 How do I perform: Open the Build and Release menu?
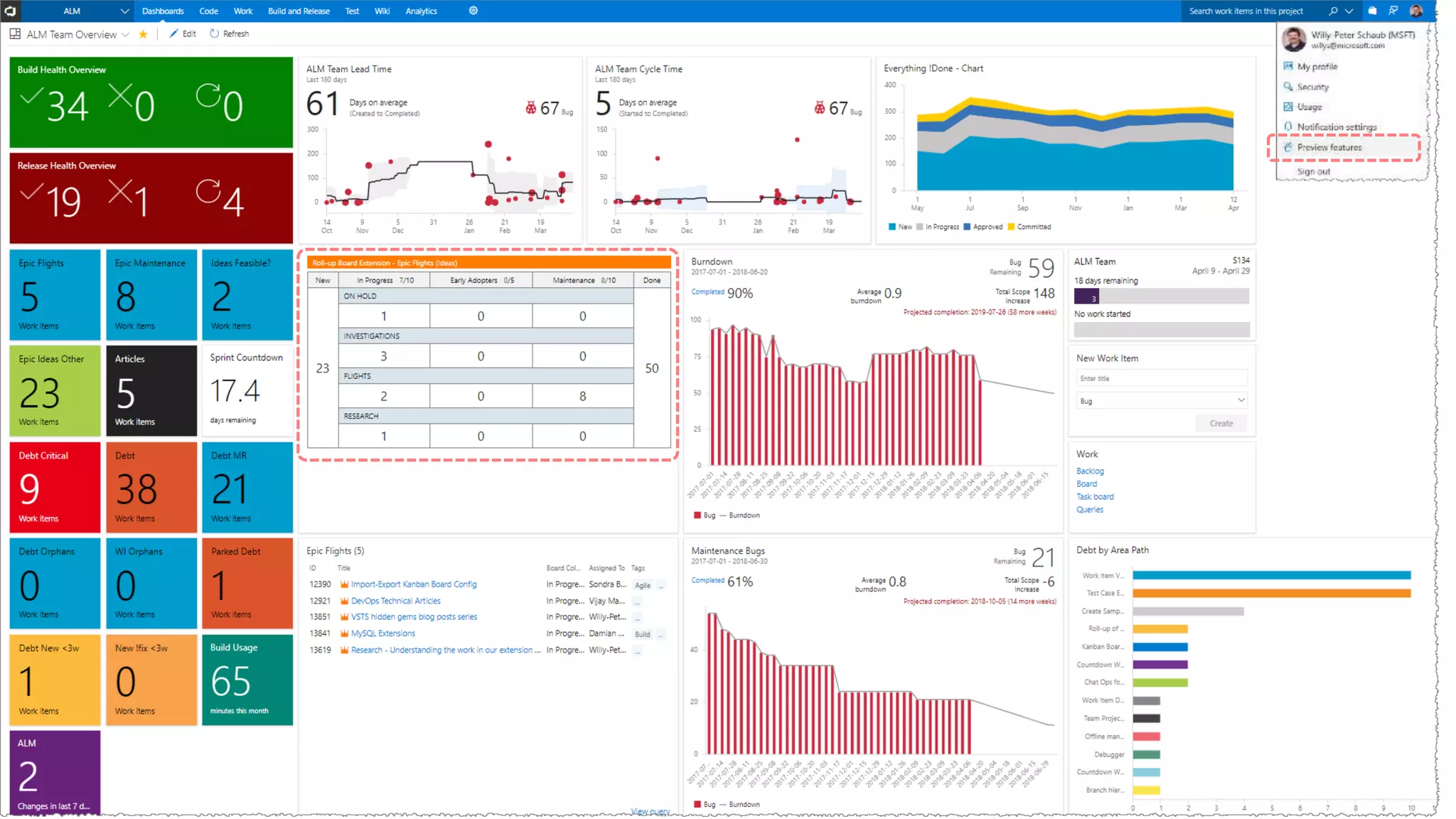[x=299, y=11]
